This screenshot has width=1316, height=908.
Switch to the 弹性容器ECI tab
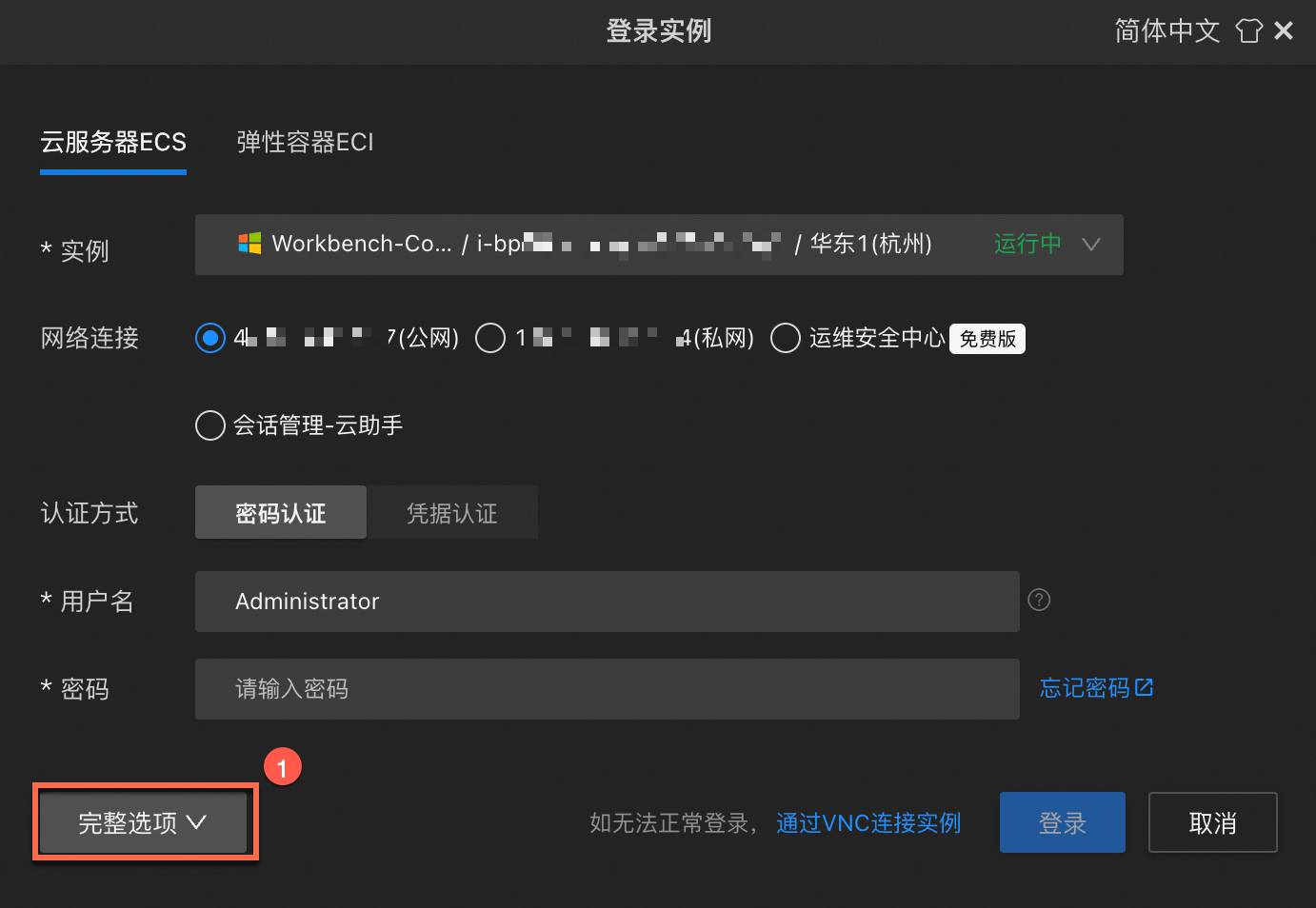305,143
